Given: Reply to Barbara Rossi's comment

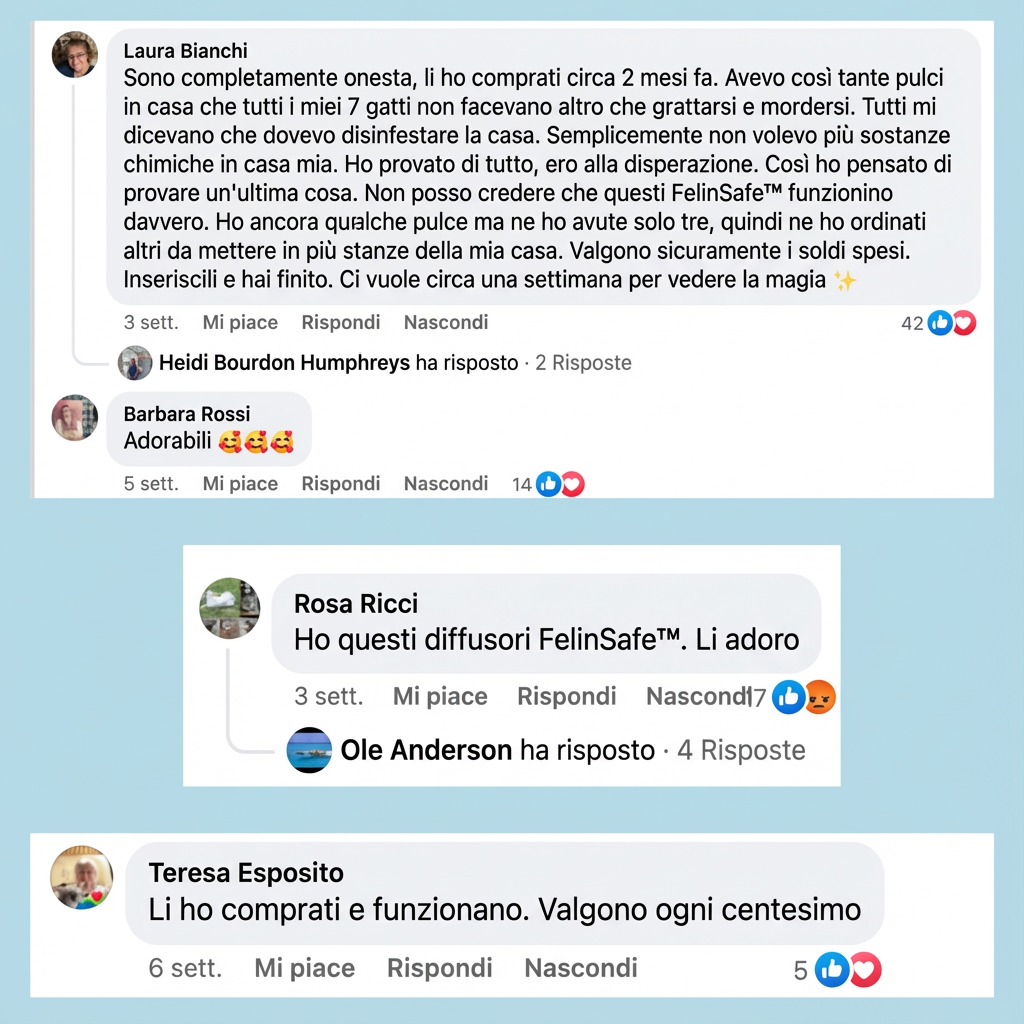Looking at the screenshot, I should (x=341, y=484).
